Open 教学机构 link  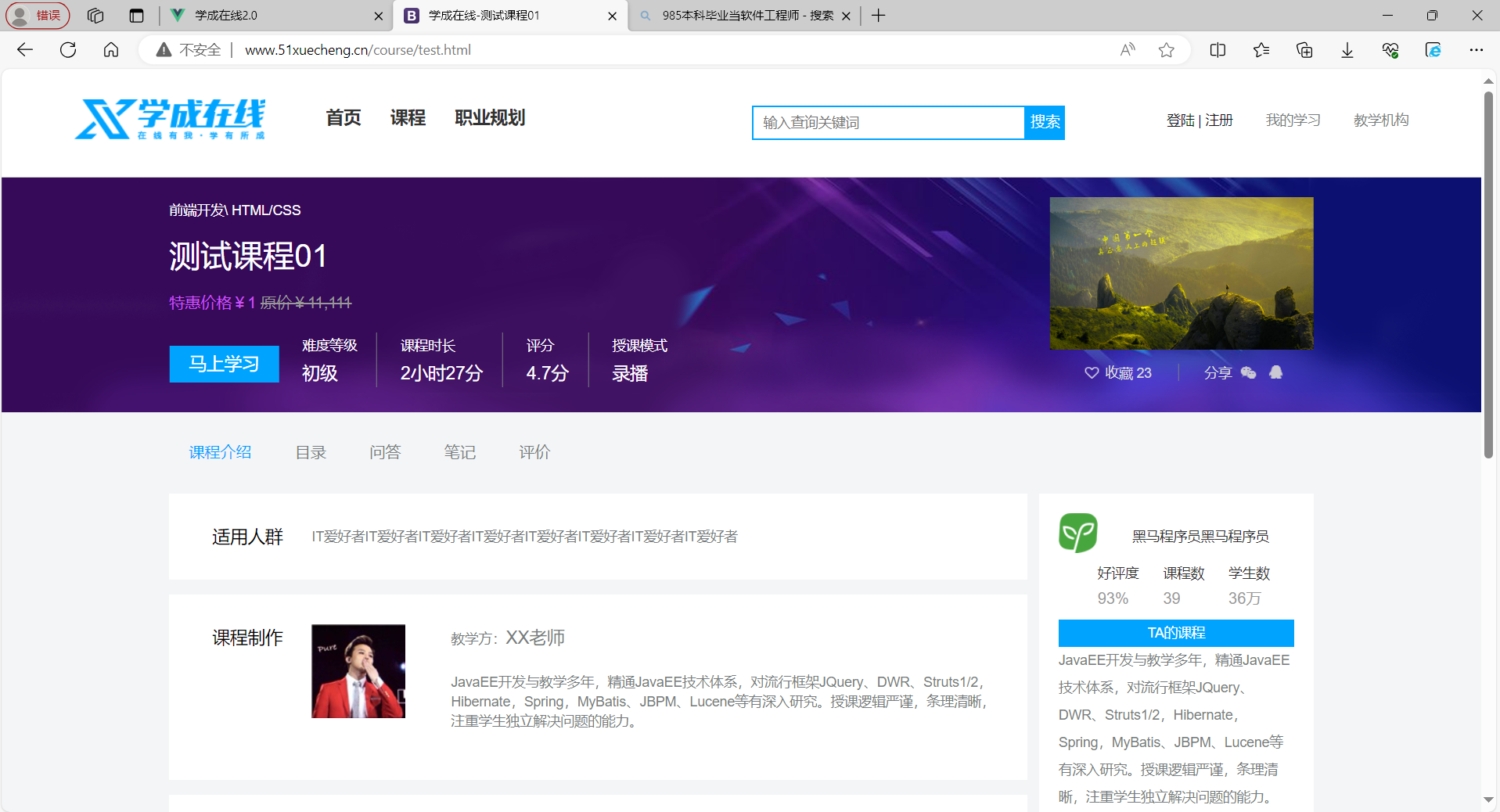point(1381,120)
